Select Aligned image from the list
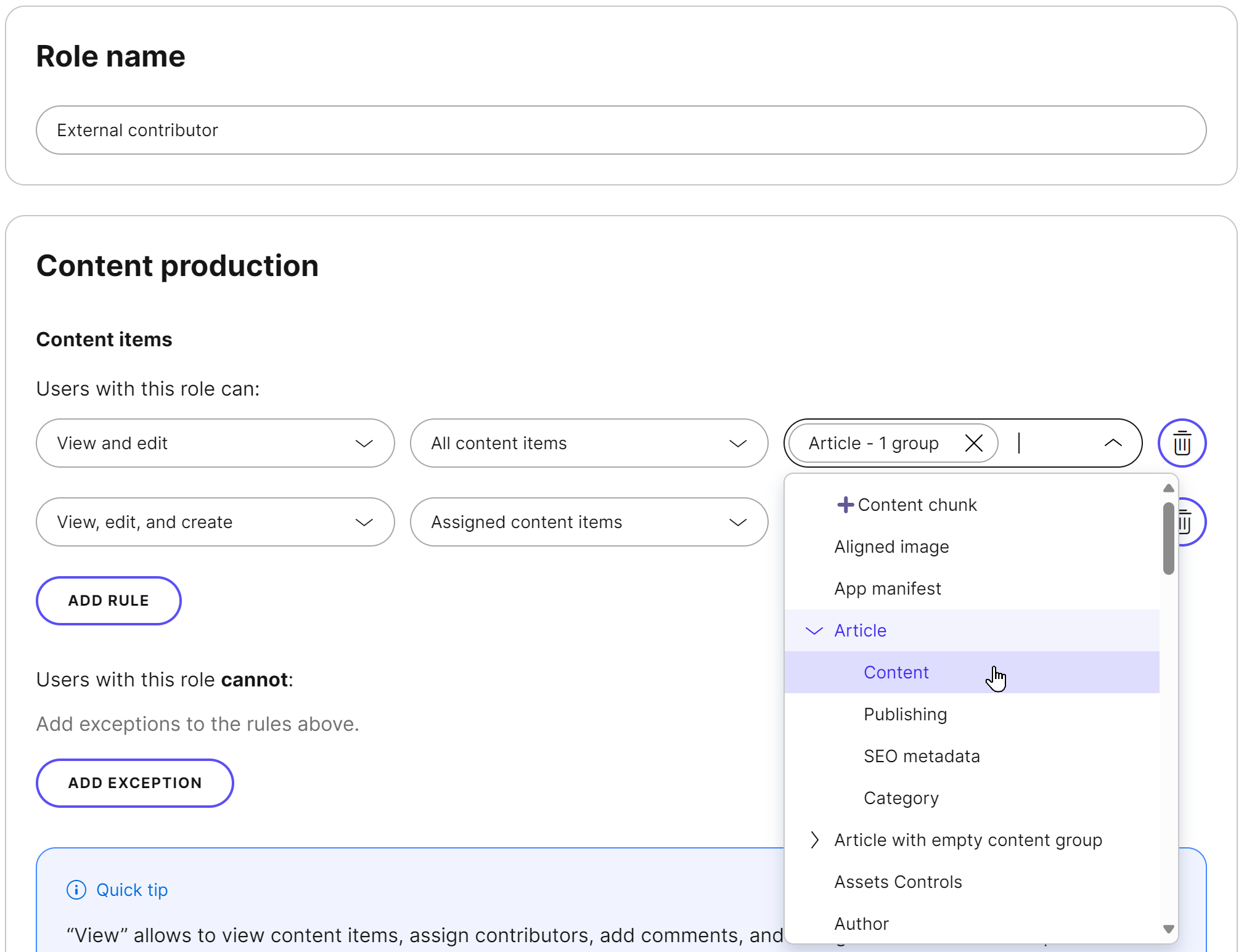The height and width of the screenshot is (952, 1244). pyautogui.click(x=891, y=547)
